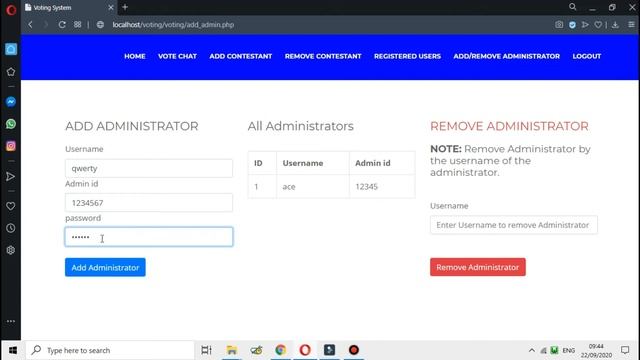Close the Voting System tab

[111, 7]
